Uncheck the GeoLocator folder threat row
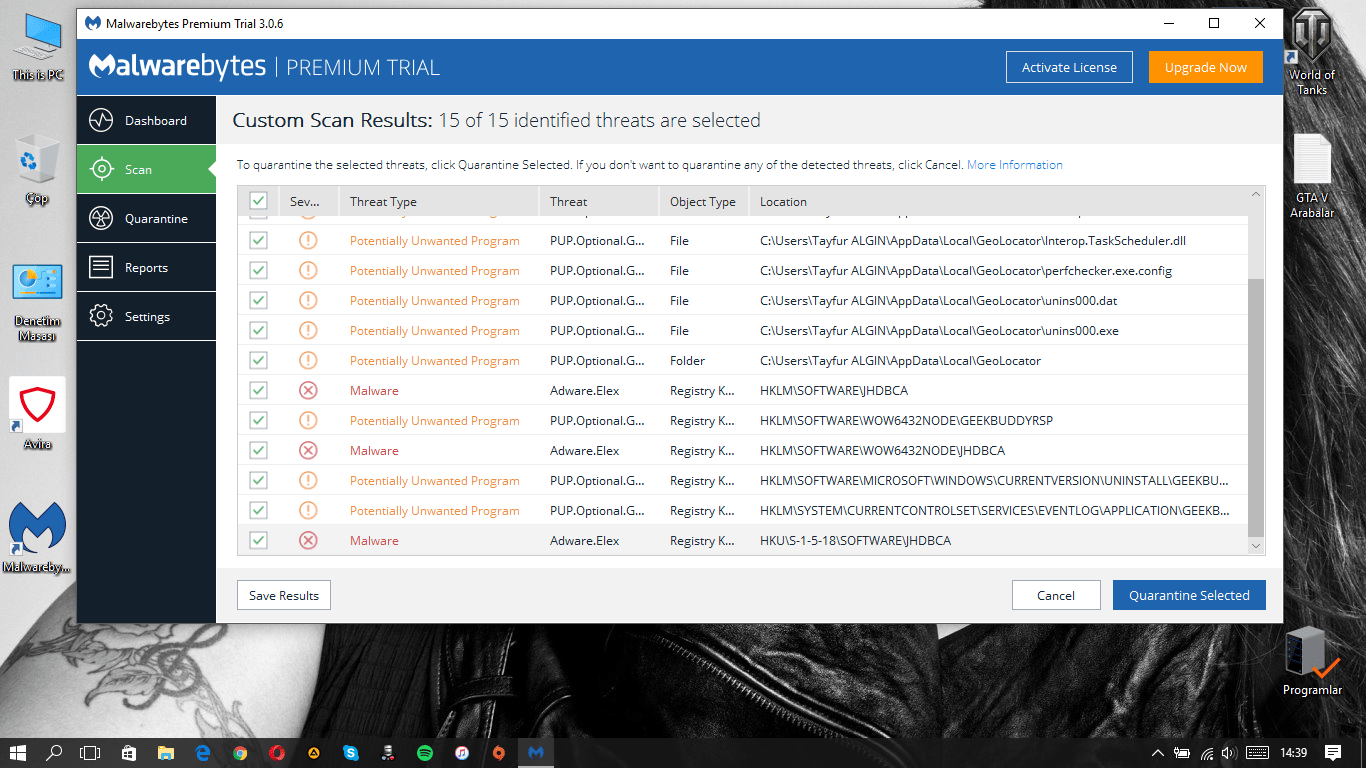Viewport: 1372px width, 772px height. [x=258, y=361]
